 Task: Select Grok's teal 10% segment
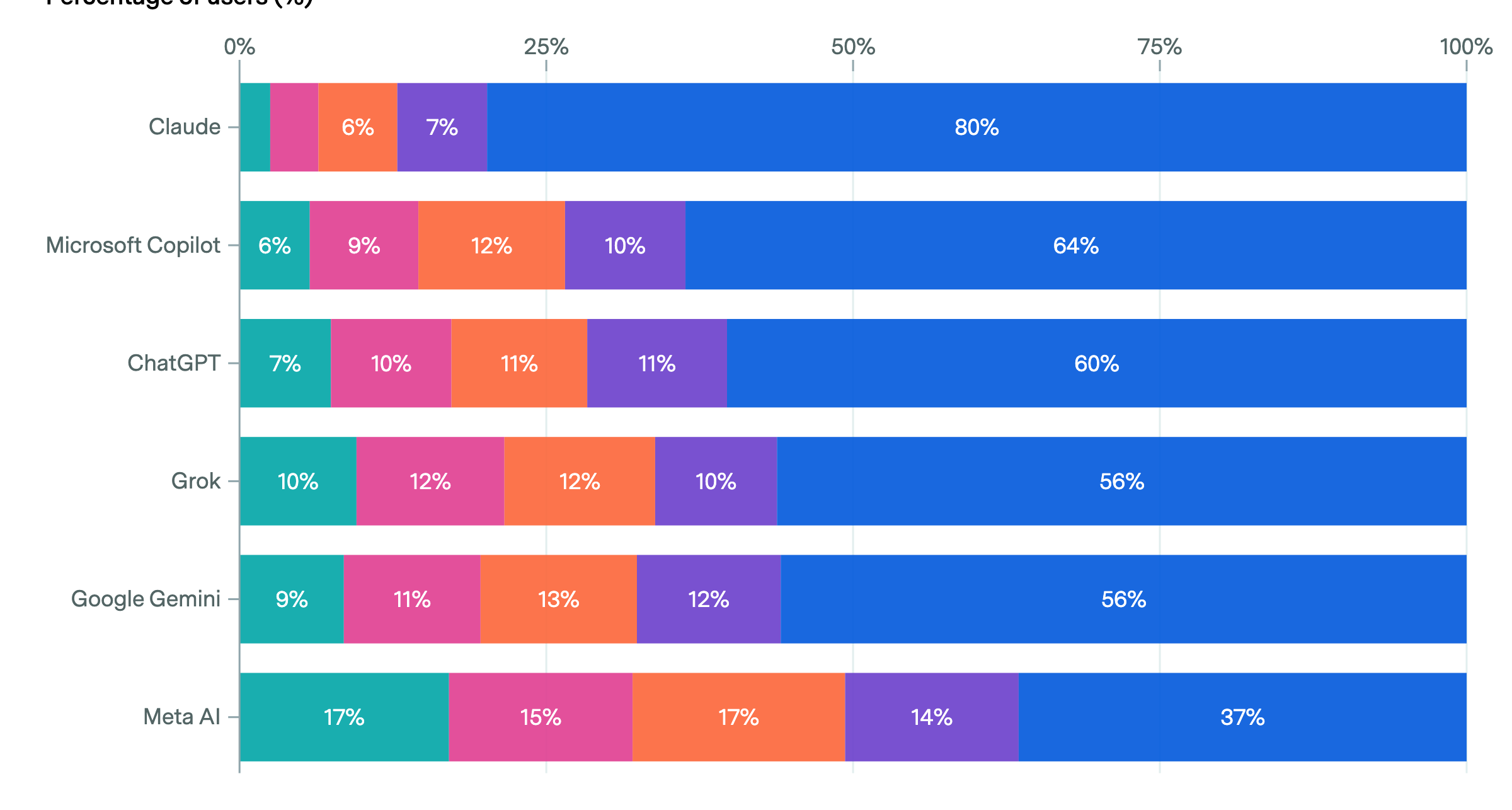297,482
